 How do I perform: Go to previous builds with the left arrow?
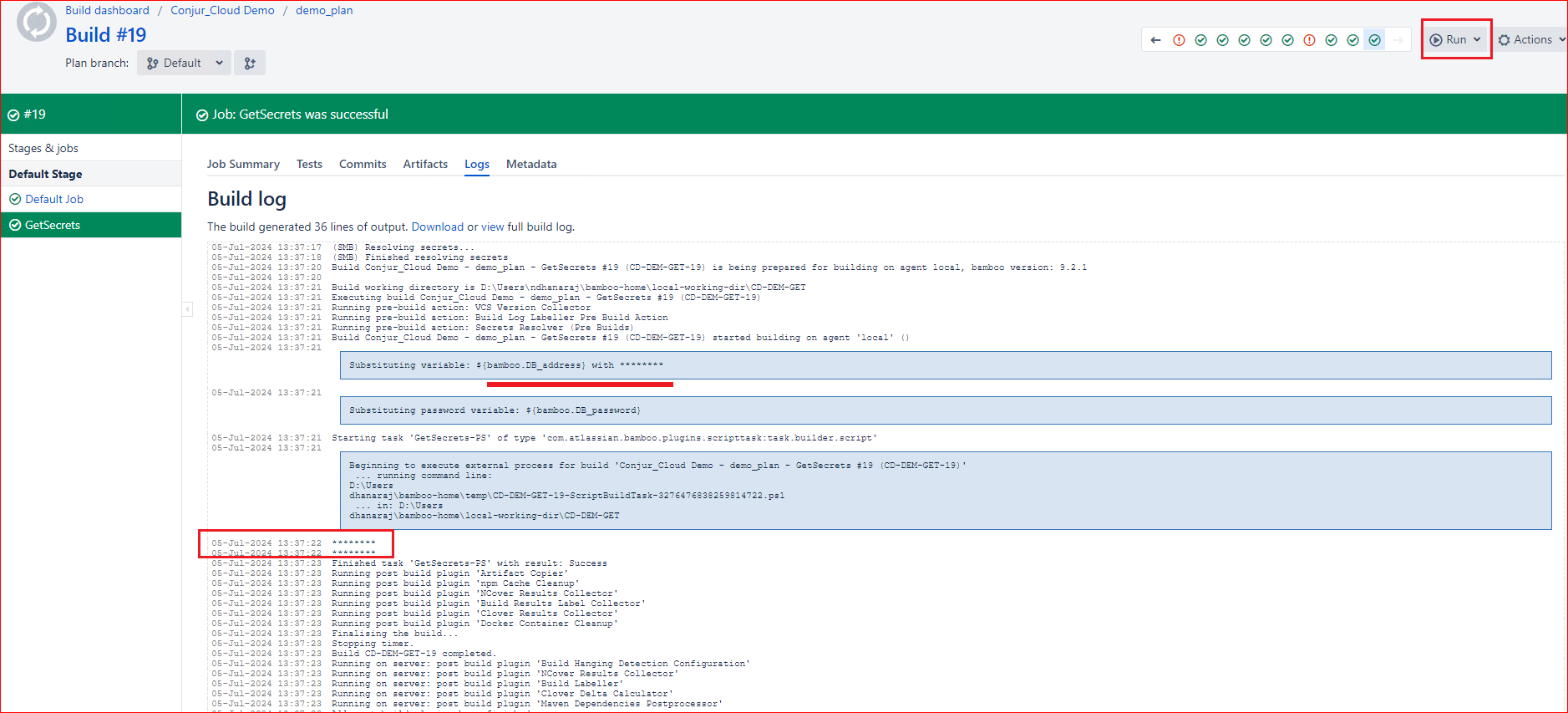click(1155, 40)
